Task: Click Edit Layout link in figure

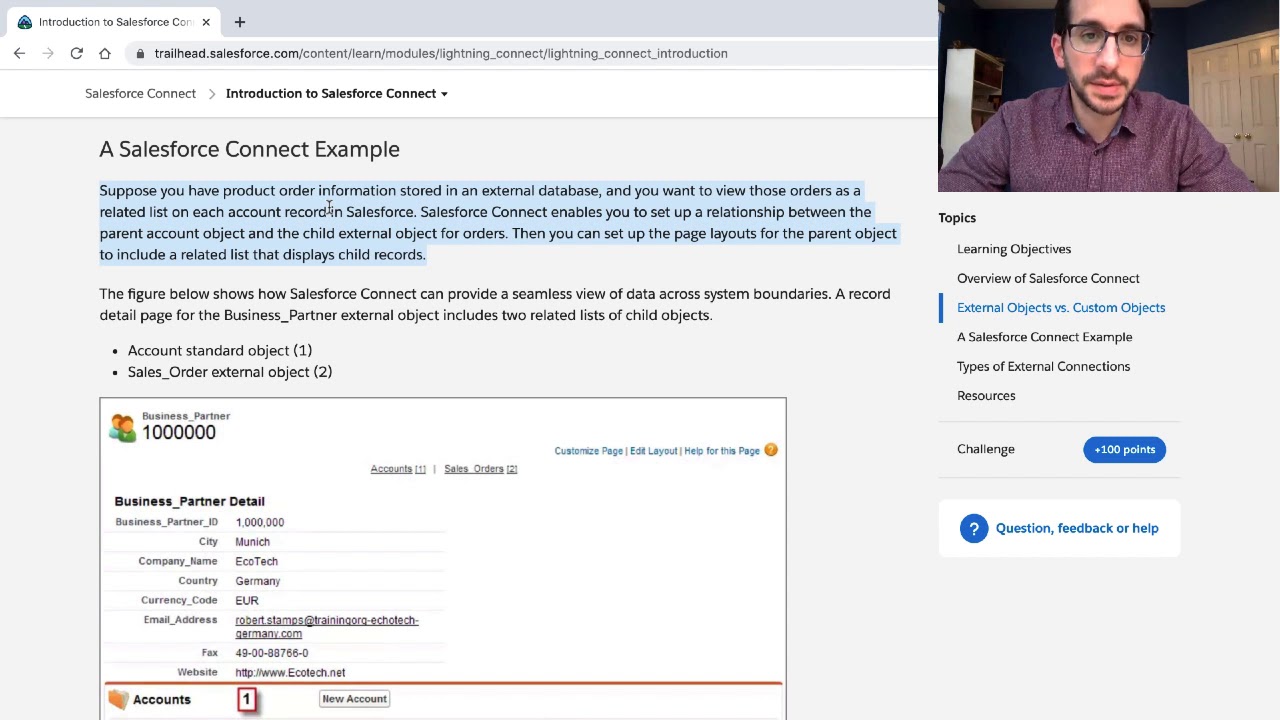Action: point(653,451)
